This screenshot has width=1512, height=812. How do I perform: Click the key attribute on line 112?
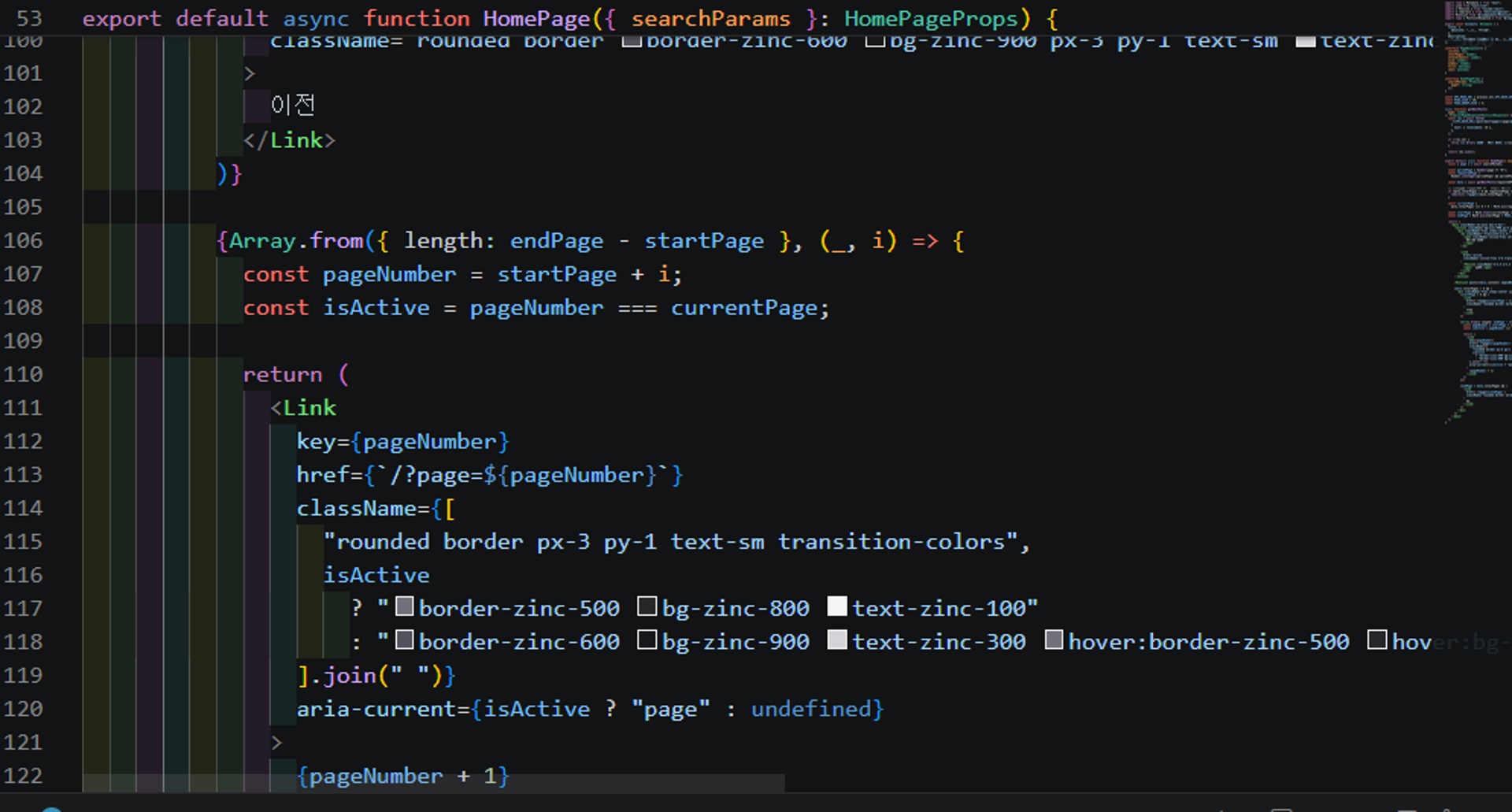point(316,441)
